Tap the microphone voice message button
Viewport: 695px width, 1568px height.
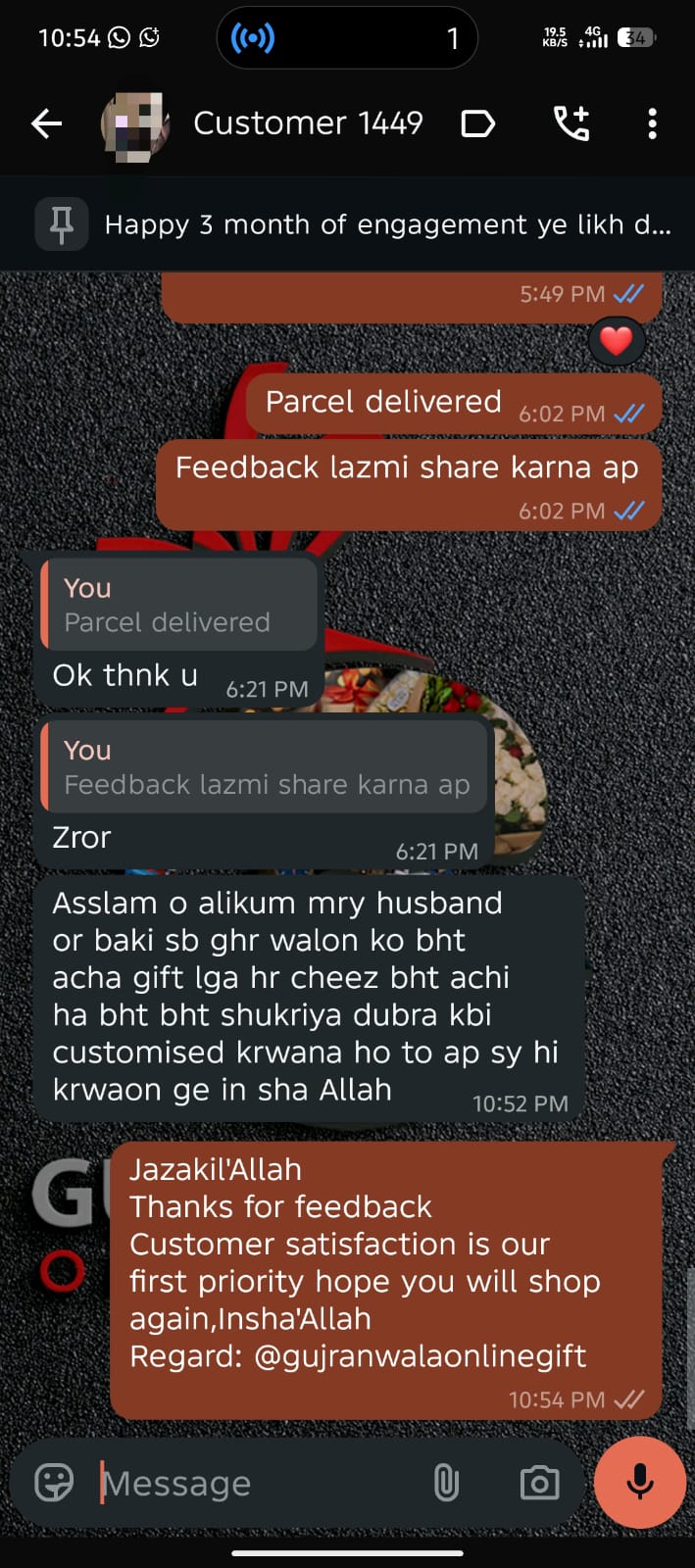[x=640, y=1482]
